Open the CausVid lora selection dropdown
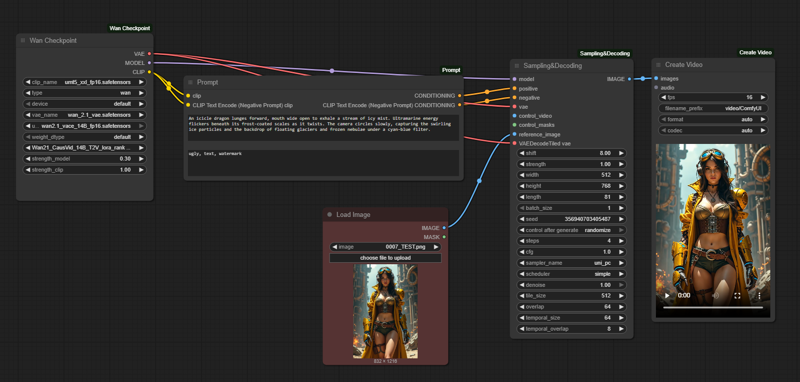 [x=85, y=148]
